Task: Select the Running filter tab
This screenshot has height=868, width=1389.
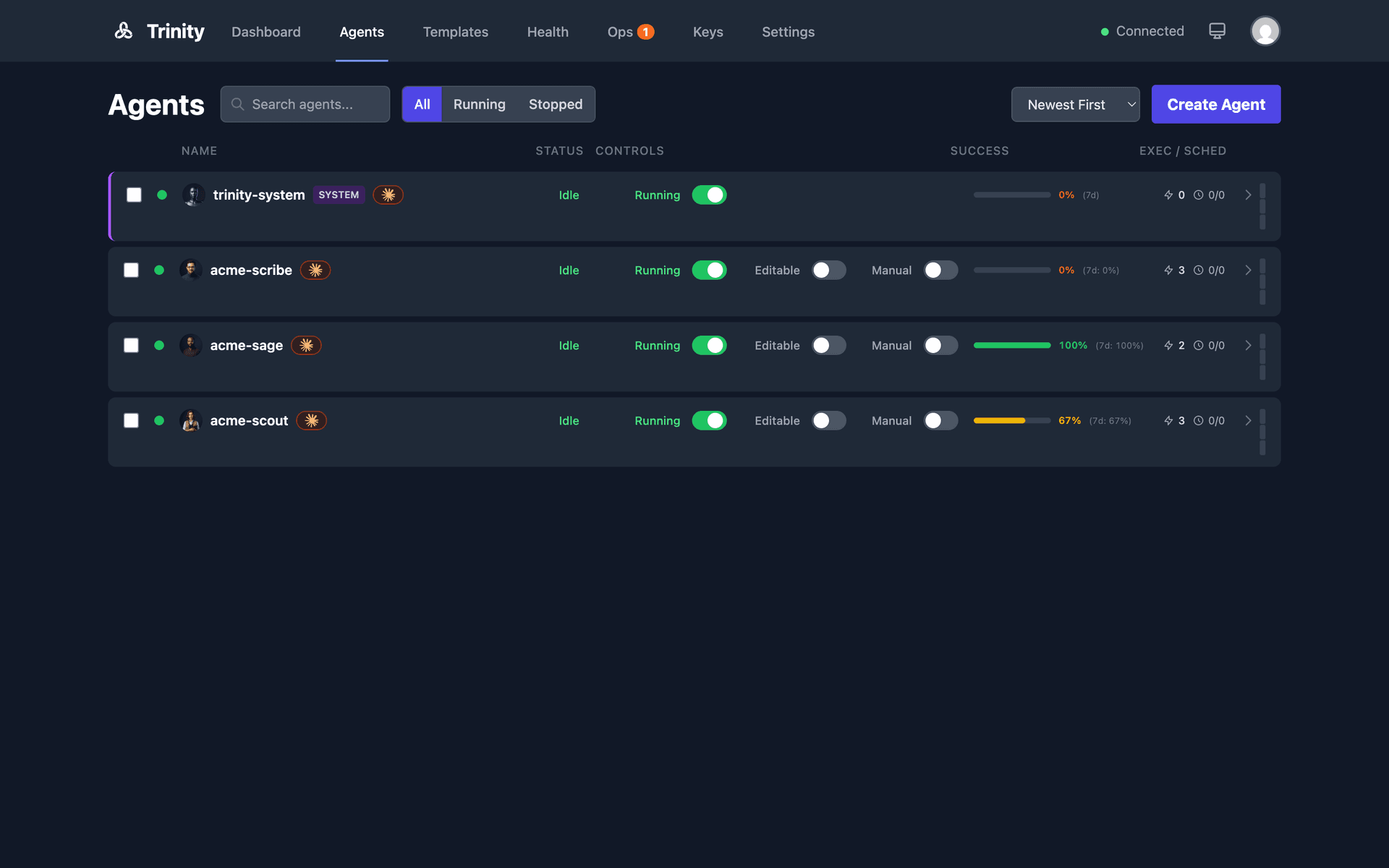Action: 479,104
